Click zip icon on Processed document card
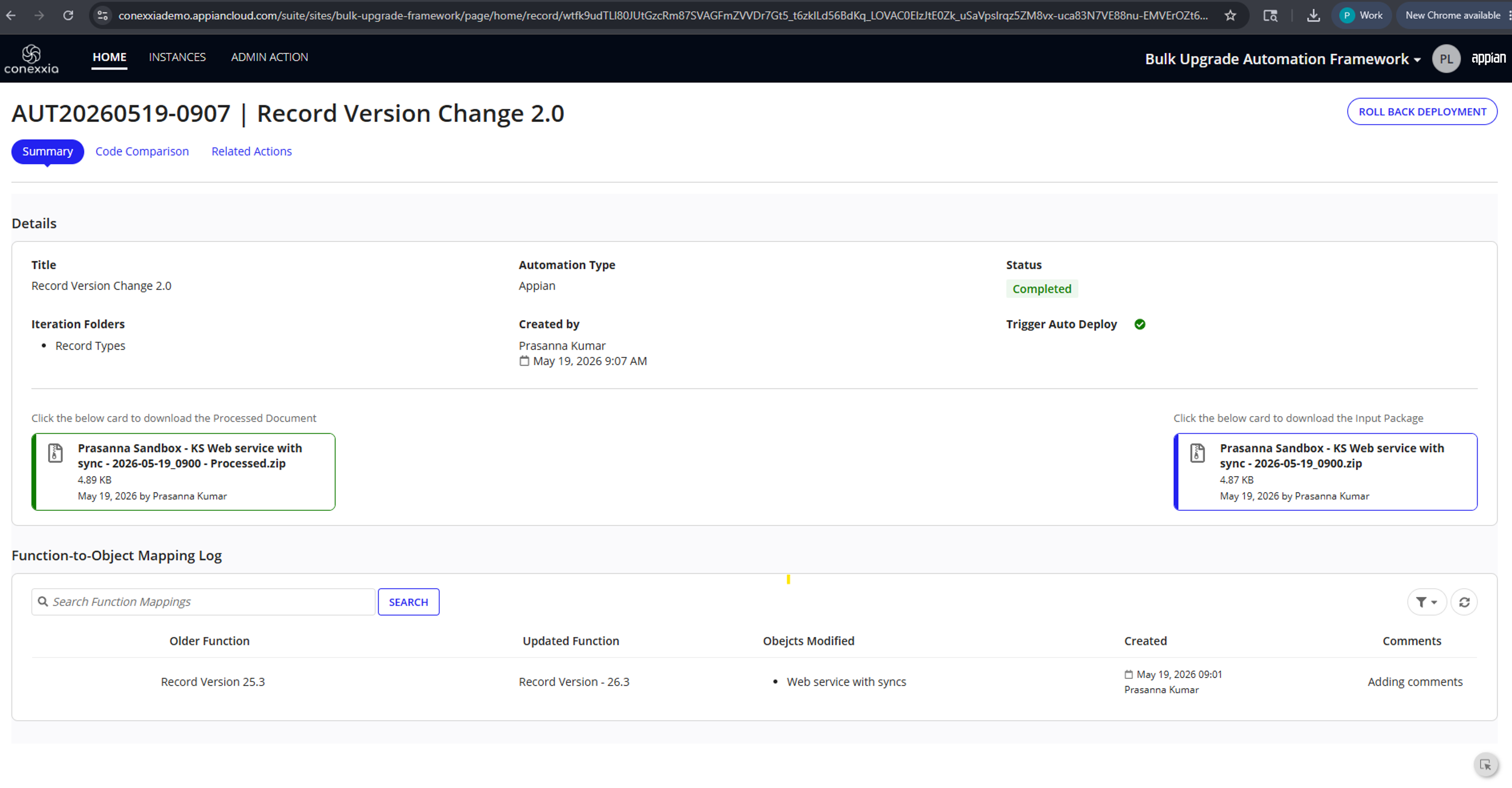This screenshot has height=788, width=1512. coord(55,453)
